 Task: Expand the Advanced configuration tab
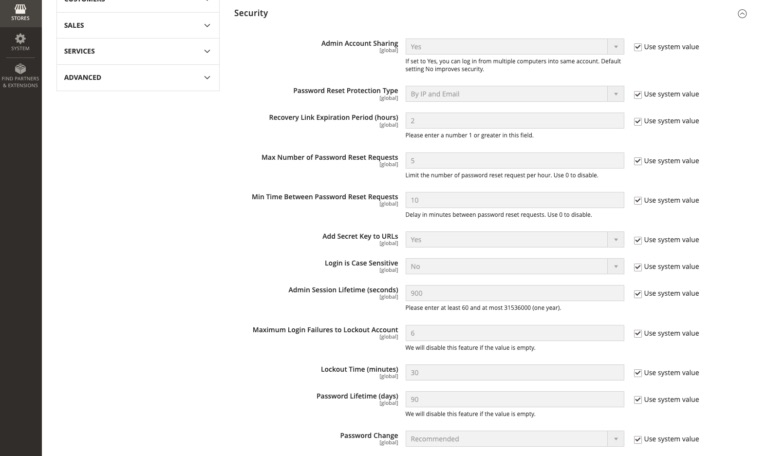tap(137, 77)
